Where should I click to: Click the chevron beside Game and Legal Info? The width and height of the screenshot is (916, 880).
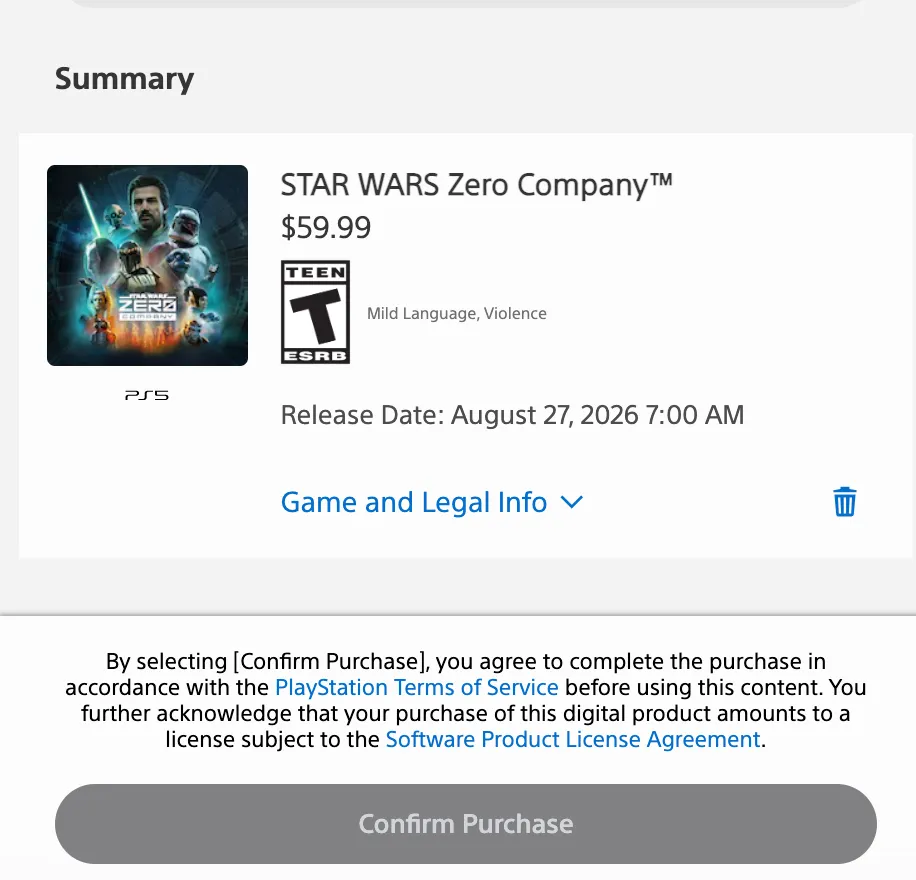(x=571, y=502)
